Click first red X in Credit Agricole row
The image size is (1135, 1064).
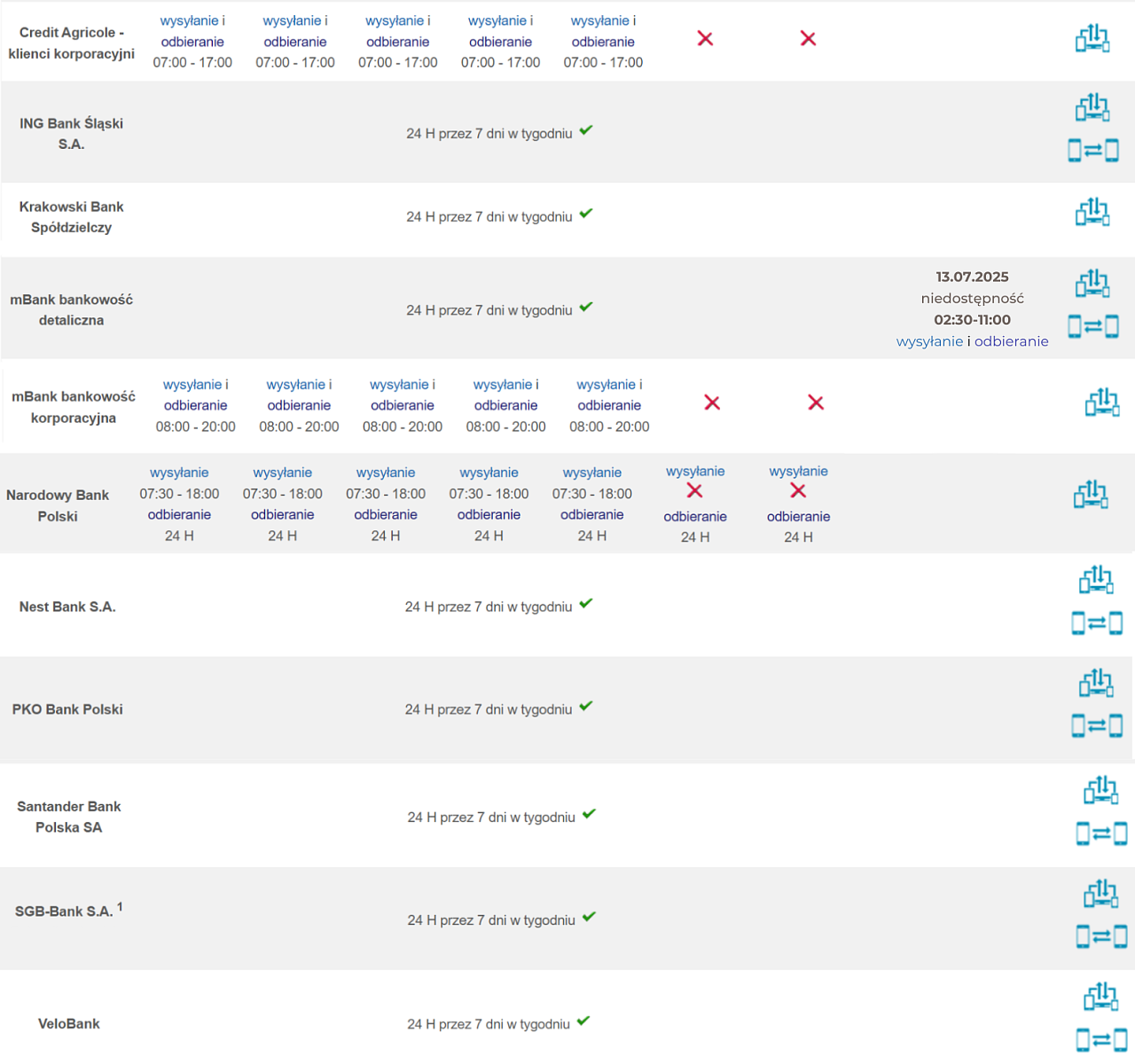pos(705,38)
